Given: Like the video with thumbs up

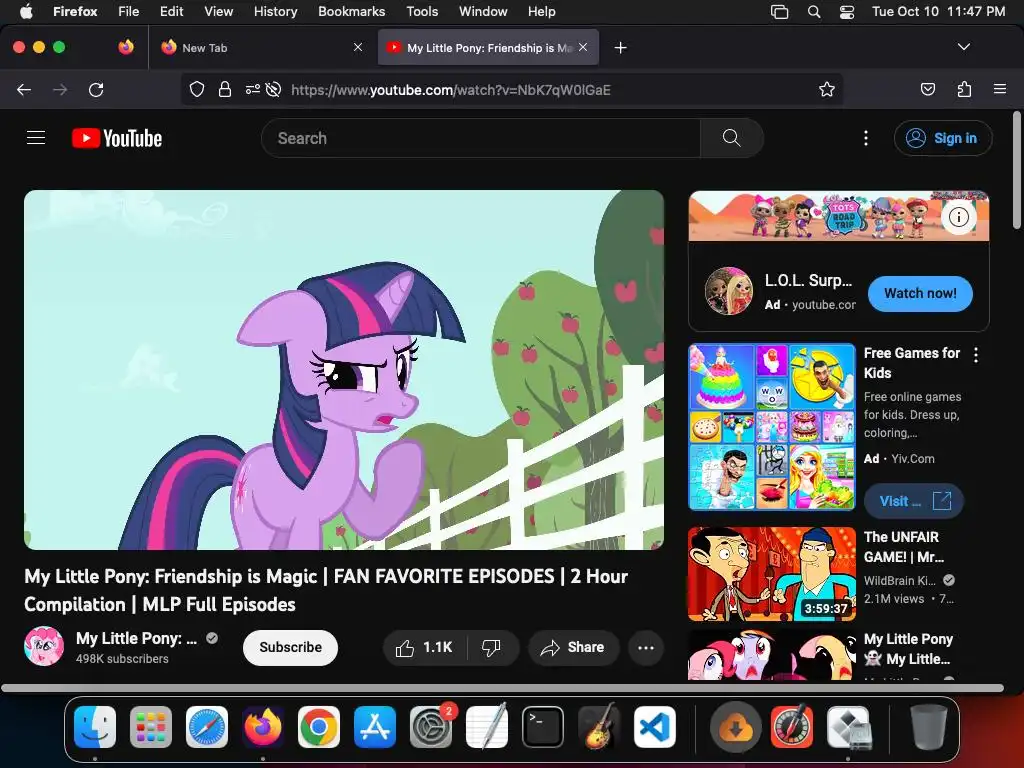Looking at the screenshot, I should (424, 647).
